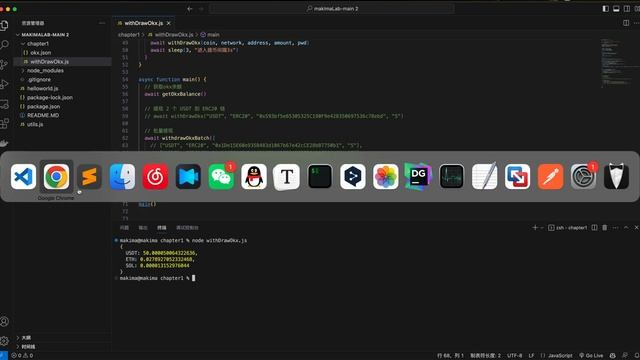
Task: Open System Settings from the Dock
Action: point(583,177)
